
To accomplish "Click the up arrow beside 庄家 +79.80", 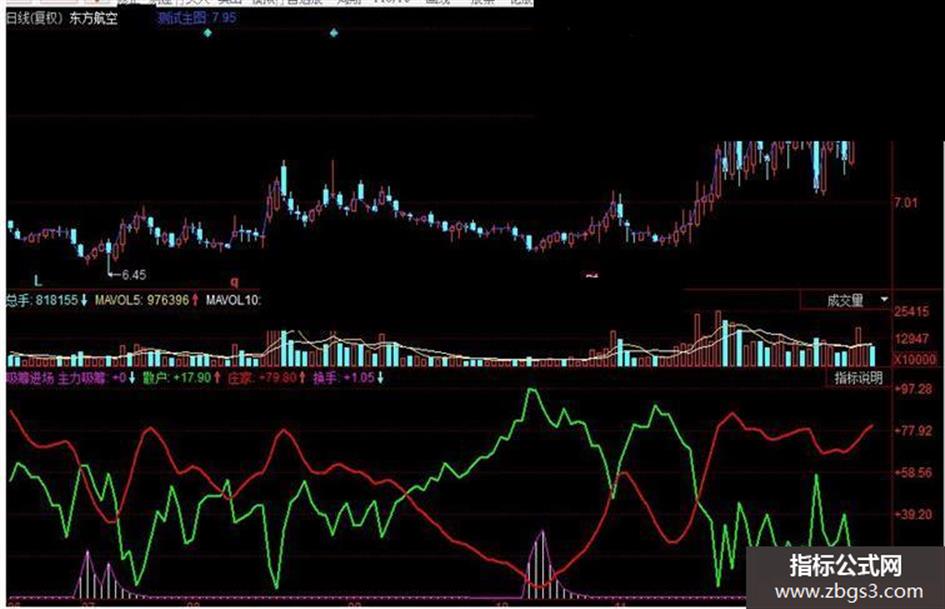I will pyautogui.click(x=302, y=378).
